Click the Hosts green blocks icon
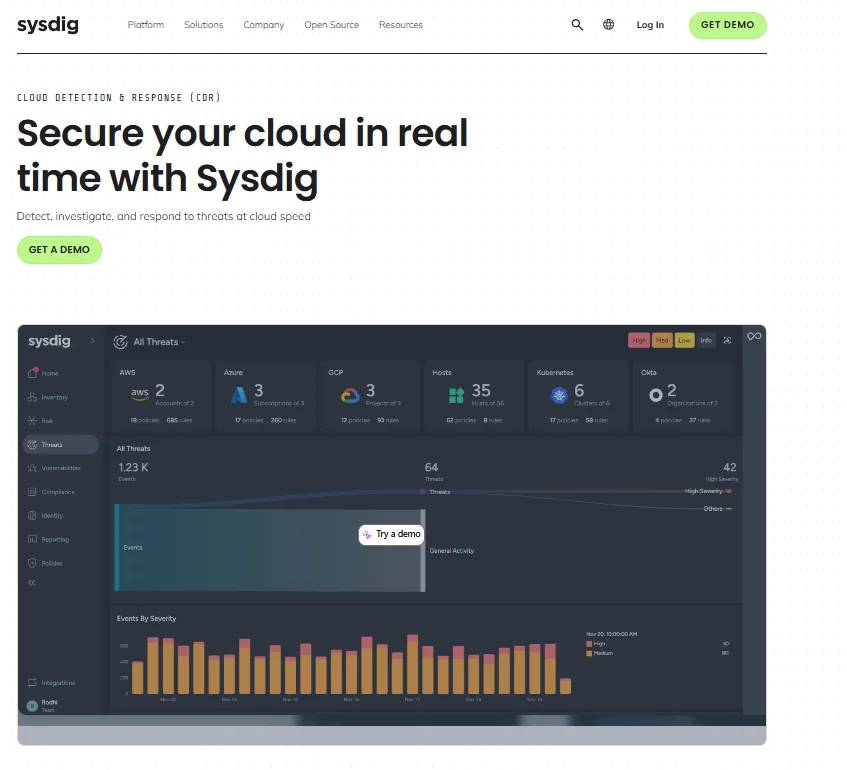The width and height of the screenshot is (847, 770). point(456,396)
